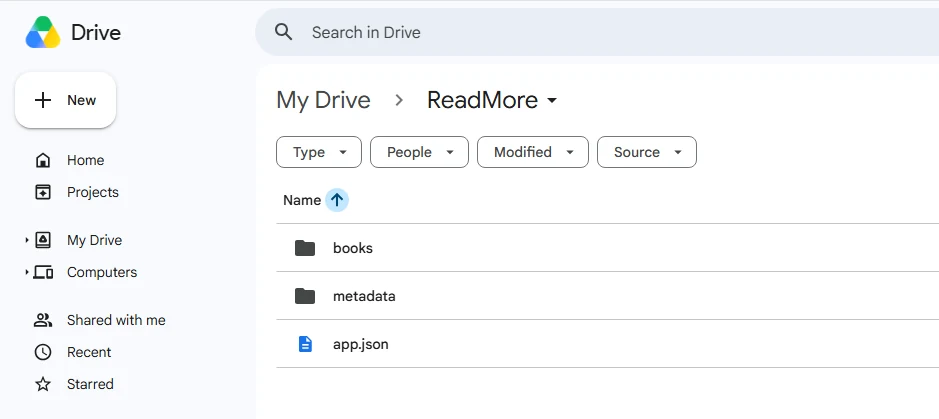Open Recent files list
This screenshot has width=939, height=419.
coord(89,352)
